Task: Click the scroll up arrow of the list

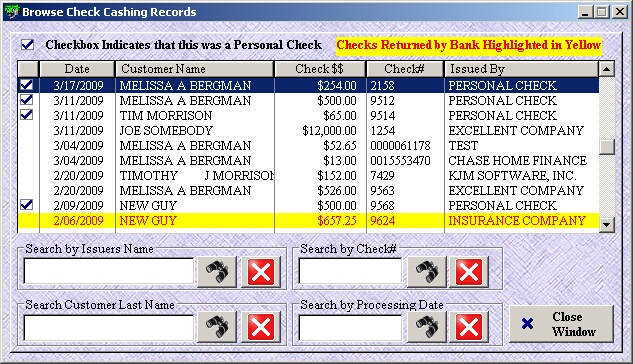Action: 606,69
